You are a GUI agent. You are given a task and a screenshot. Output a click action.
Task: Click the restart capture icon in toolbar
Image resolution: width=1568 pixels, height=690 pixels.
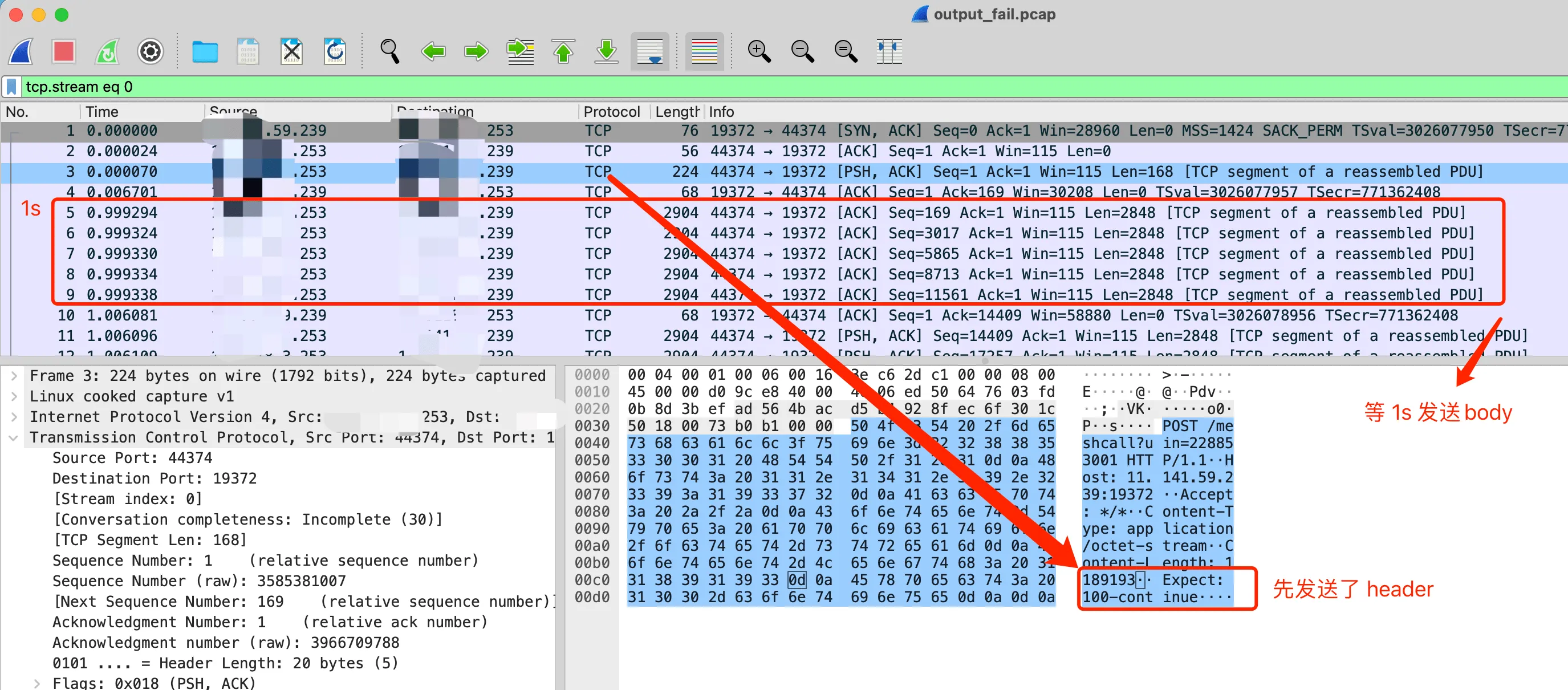[107, 52]
